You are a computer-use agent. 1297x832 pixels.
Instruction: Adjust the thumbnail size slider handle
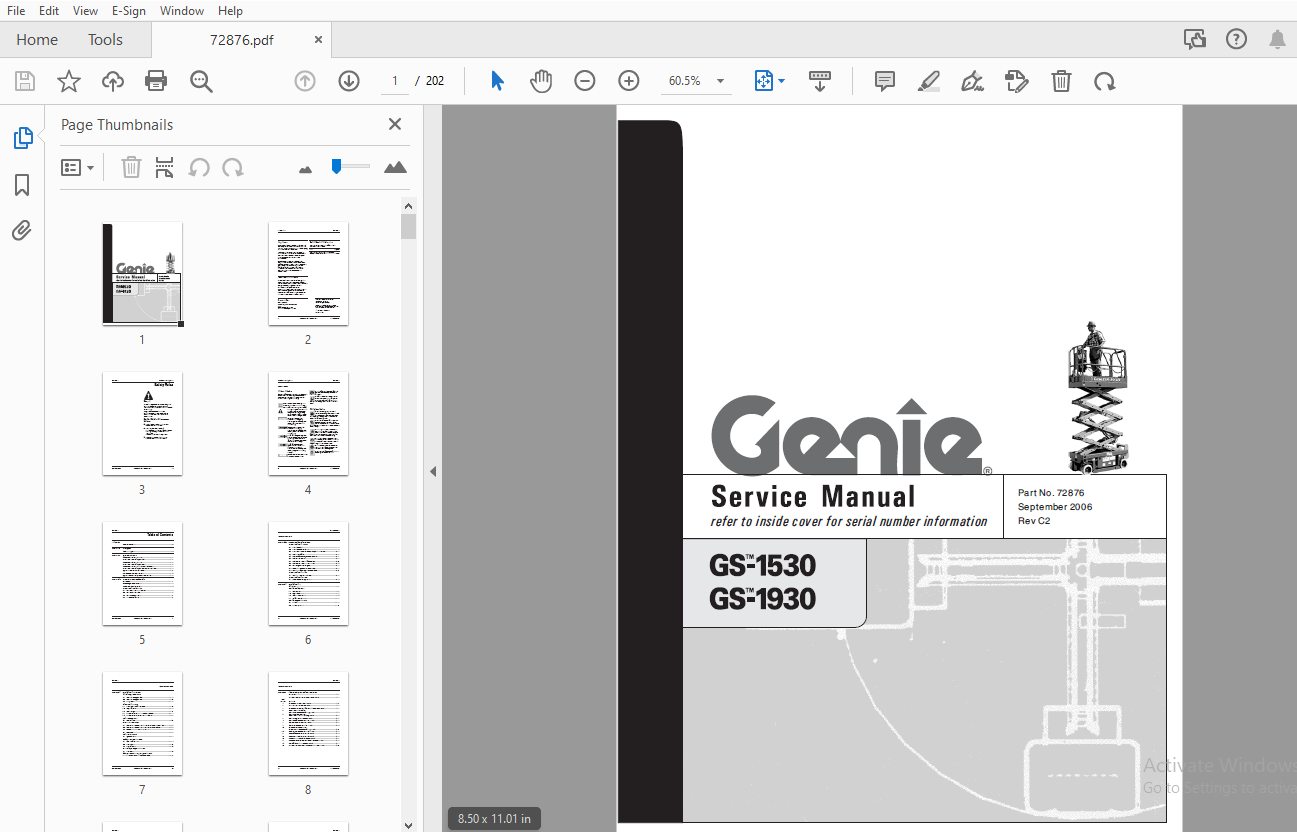336,166
